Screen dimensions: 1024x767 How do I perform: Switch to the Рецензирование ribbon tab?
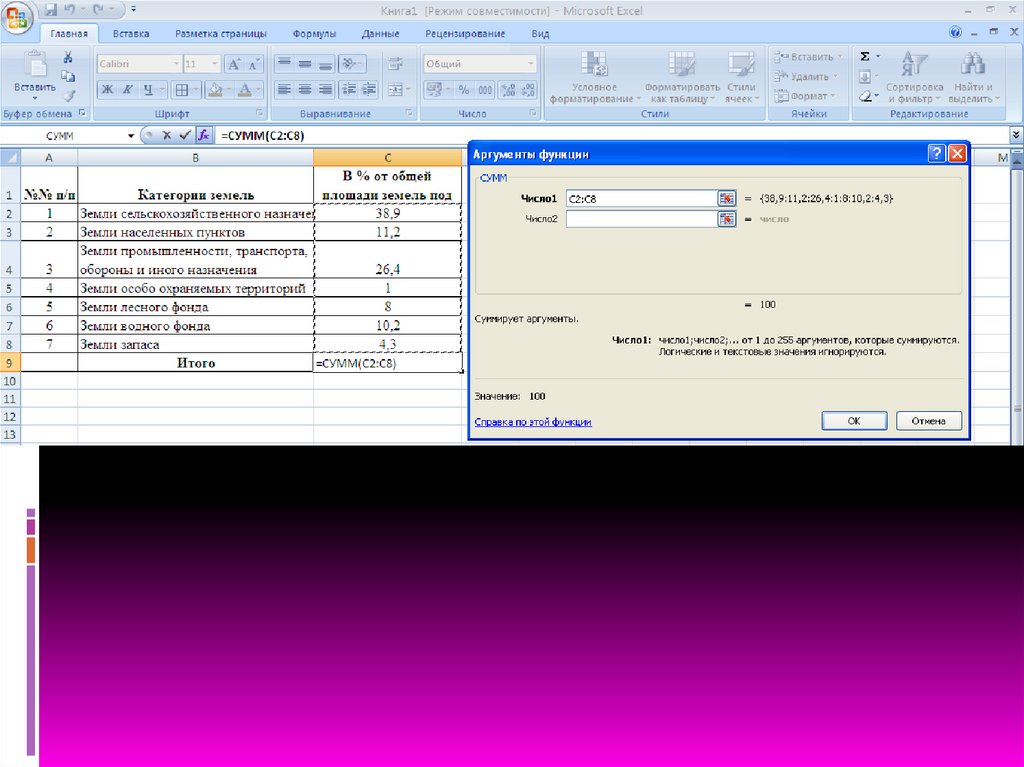pos(465,33)
